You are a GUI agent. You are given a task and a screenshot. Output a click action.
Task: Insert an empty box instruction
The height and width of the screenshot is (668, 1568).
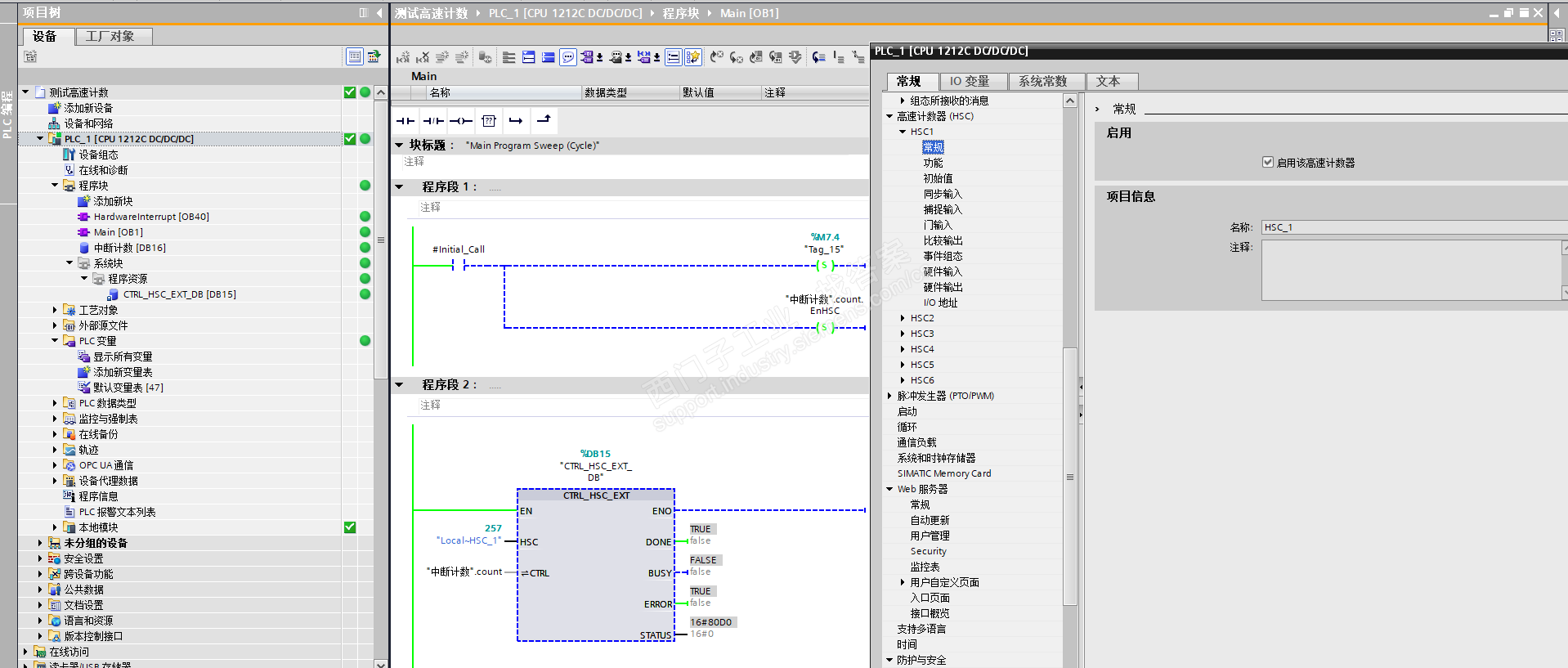(489, 121)
